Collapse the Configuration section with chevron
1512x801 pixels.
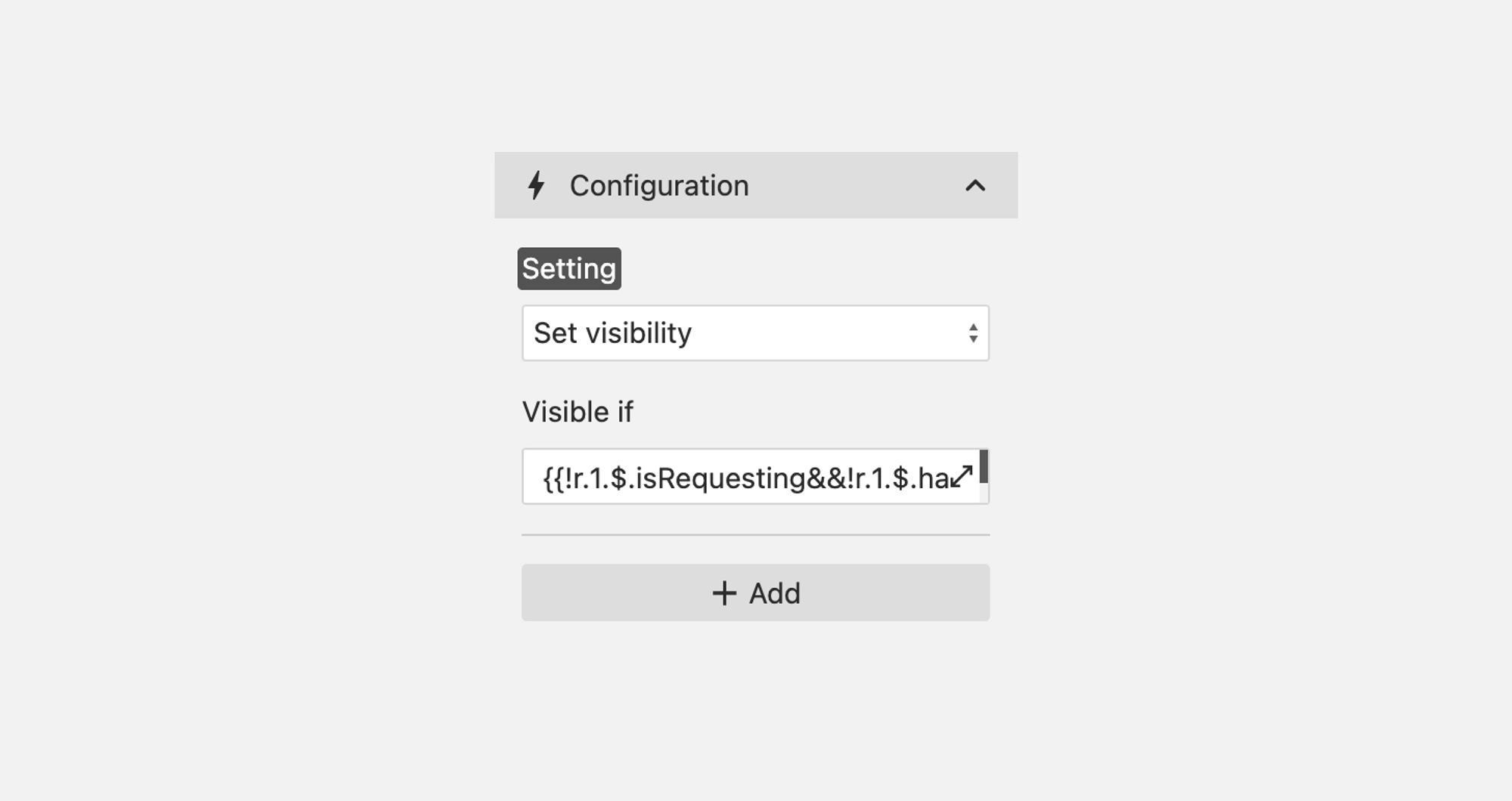click(x=975, y=185)
